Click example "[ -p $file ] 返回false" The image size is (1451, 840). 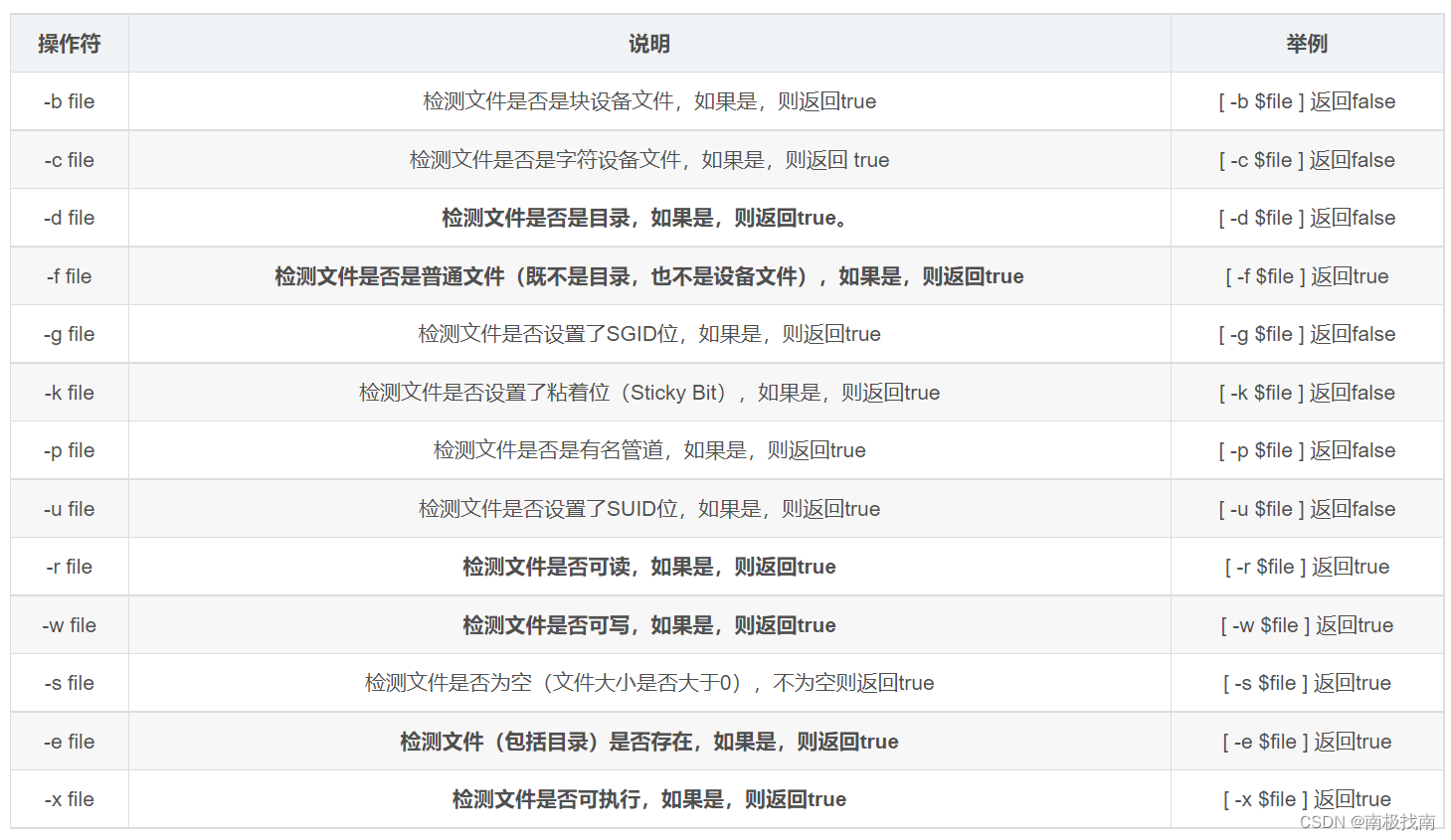[x=1307, y=450]
